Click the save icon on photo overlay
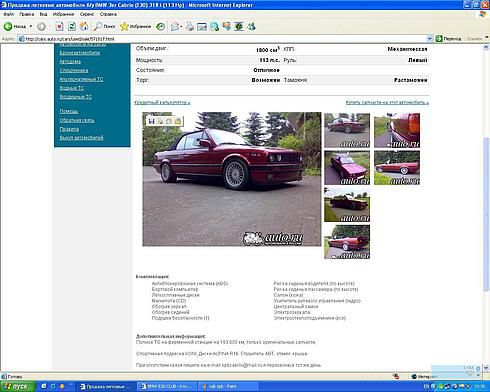The height and width of the screenshot is (392, 490). (x=152, y=121)
